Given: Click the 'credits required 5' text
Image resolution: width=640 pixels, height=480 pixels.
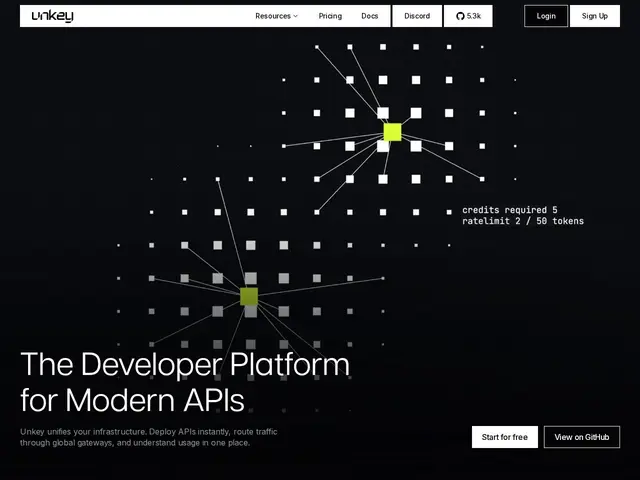Looking at the screenshot, I should coord(509,210).
